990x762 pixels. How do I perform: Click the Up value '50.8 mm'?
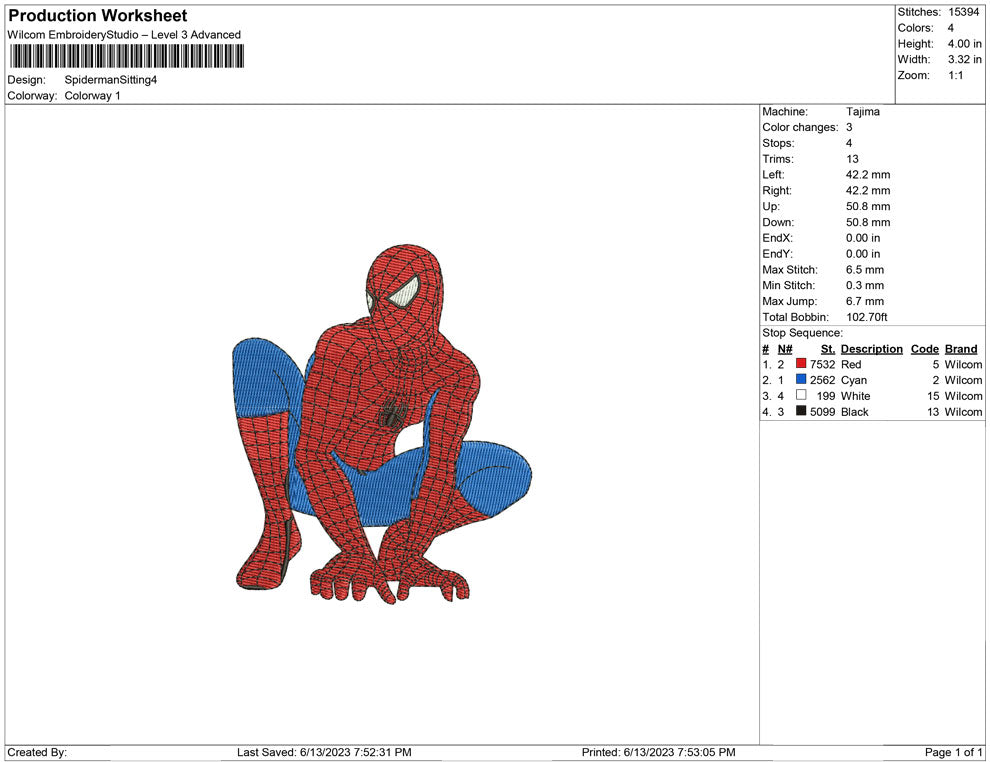coord(868,206)
